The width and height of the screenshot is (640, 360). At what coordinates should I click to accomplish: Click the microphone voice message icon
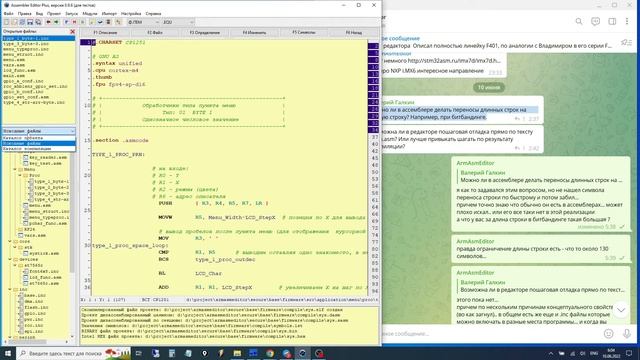(627, 333)
